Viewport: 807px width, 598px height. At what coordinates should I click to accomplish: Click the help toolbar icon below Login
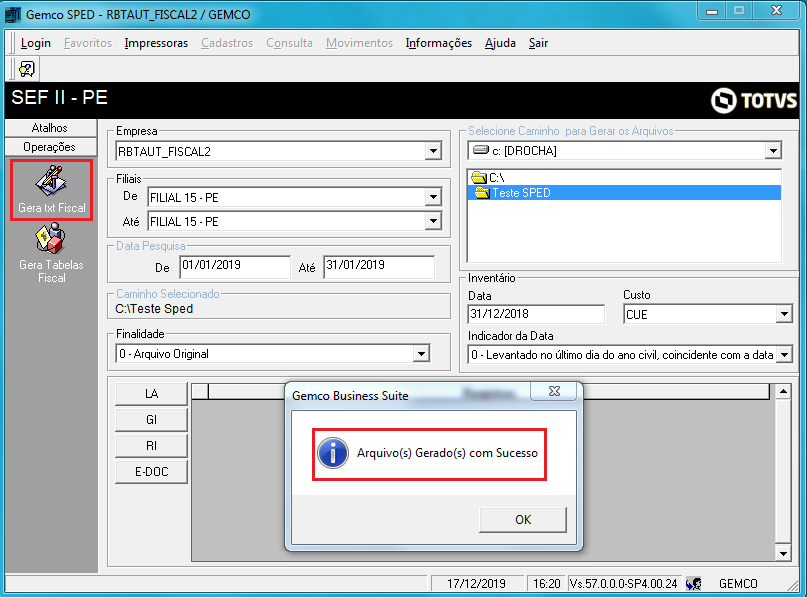[27, 69]
